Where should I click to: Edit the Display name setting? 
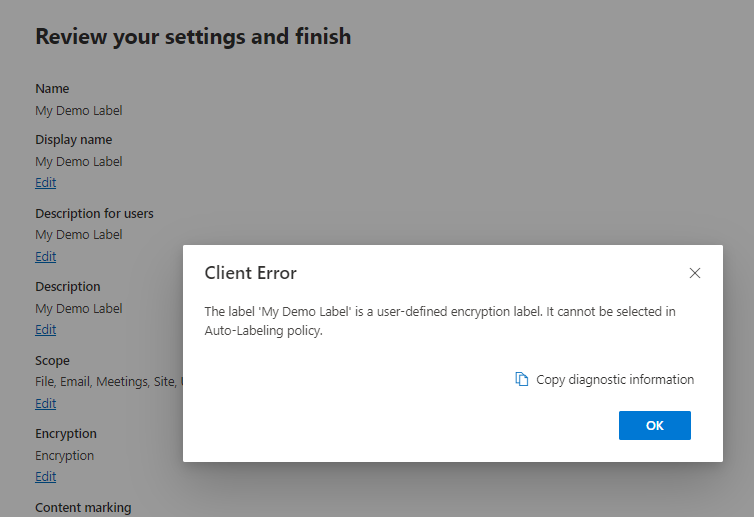46,183
